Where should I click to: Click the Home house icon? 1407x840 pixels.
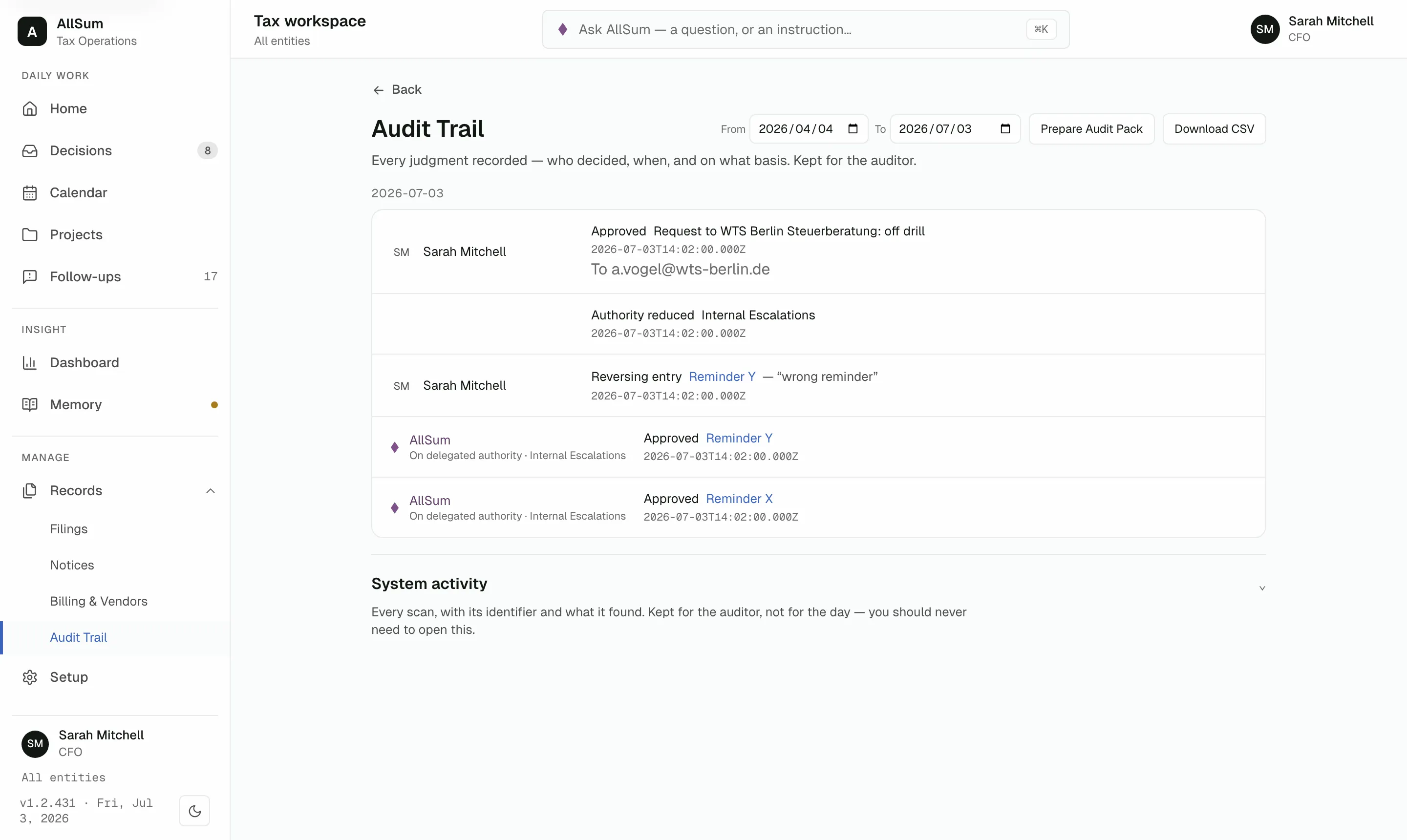pyautogui.click(x=29, y=109)
